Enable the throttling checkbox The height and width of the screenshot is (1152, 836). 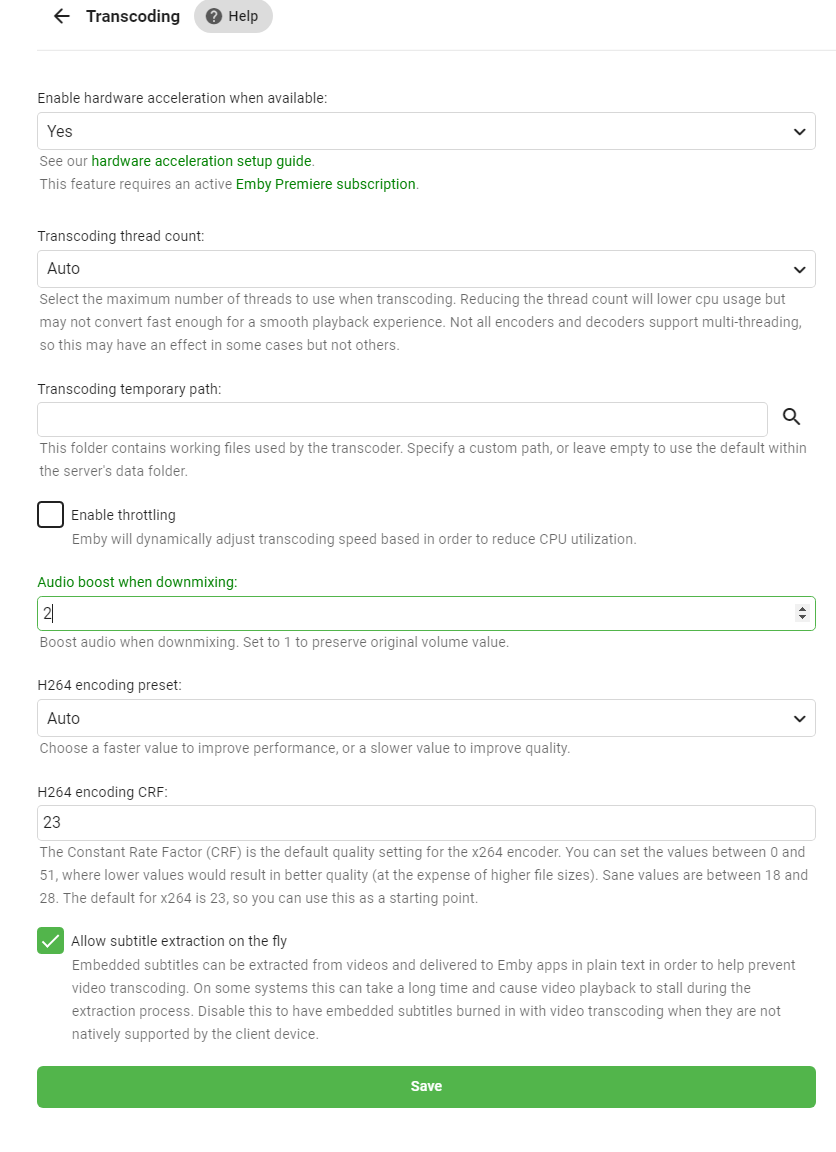point(50,515)
